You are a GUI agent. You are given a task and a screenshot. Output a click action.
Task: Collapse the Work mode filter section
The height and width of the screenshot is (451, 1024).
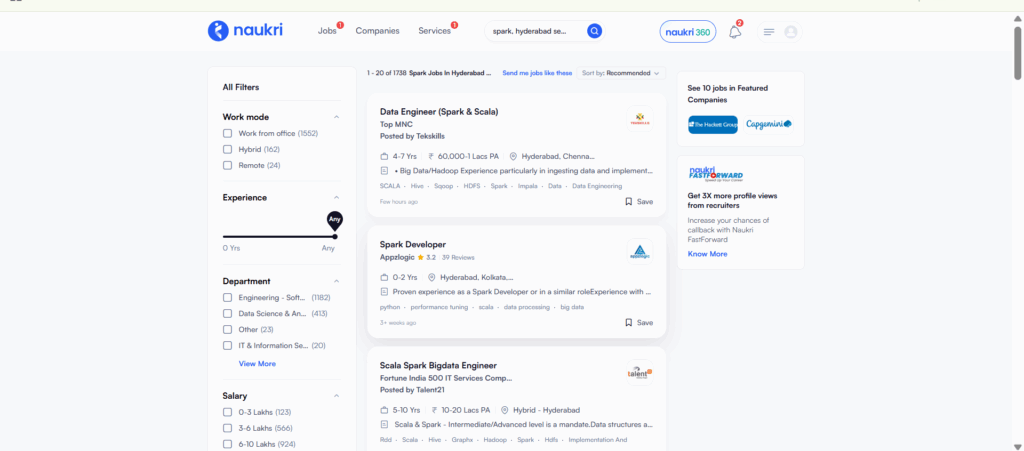pos(336,117)
